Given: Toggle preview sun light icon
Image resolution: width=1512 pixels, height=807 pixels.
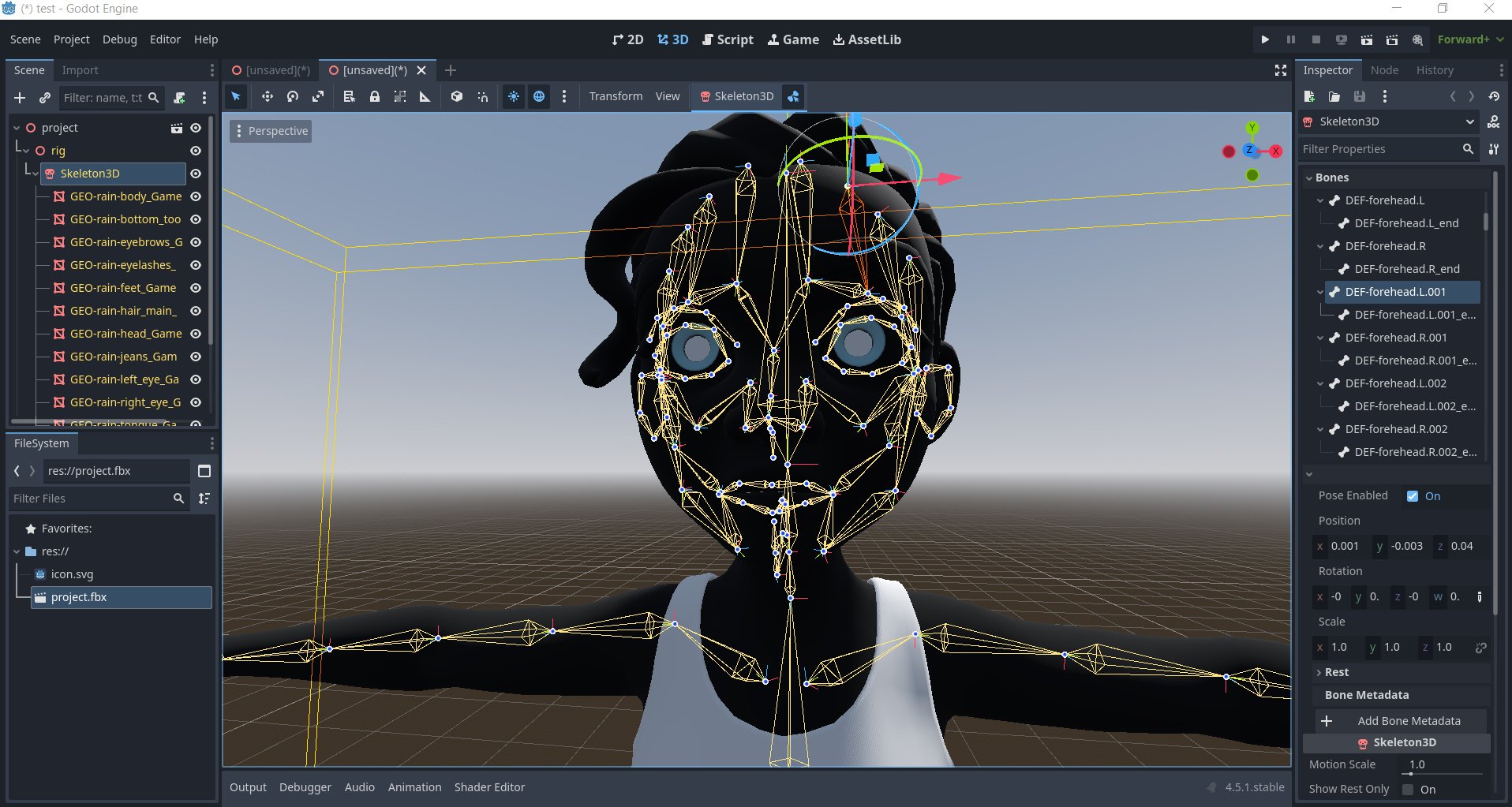Looking at the screenshot, I should [x=514, y=96].
